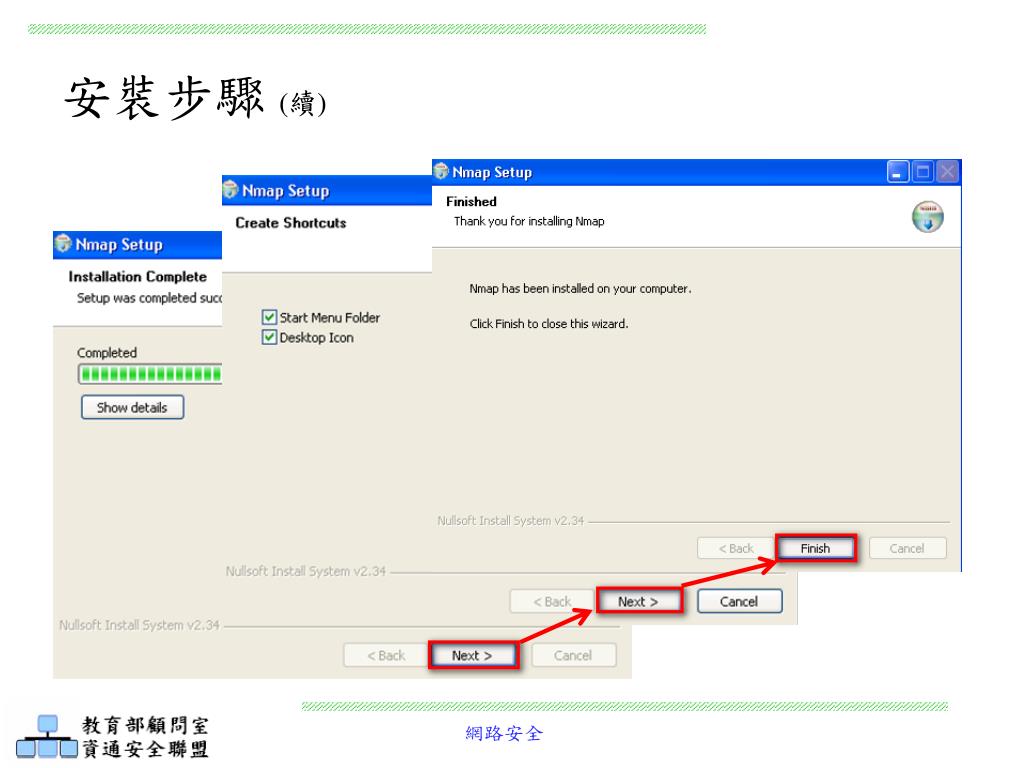This screenshot has height=768, width=1024.
Task: Click '教育部顧問室' footer text
Action: click(145, 725)
